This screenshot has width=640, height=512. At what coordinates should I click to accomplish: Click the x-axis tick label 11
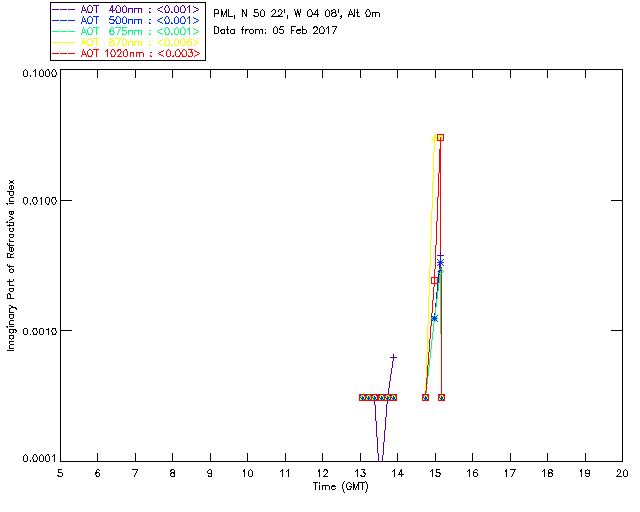285,473
